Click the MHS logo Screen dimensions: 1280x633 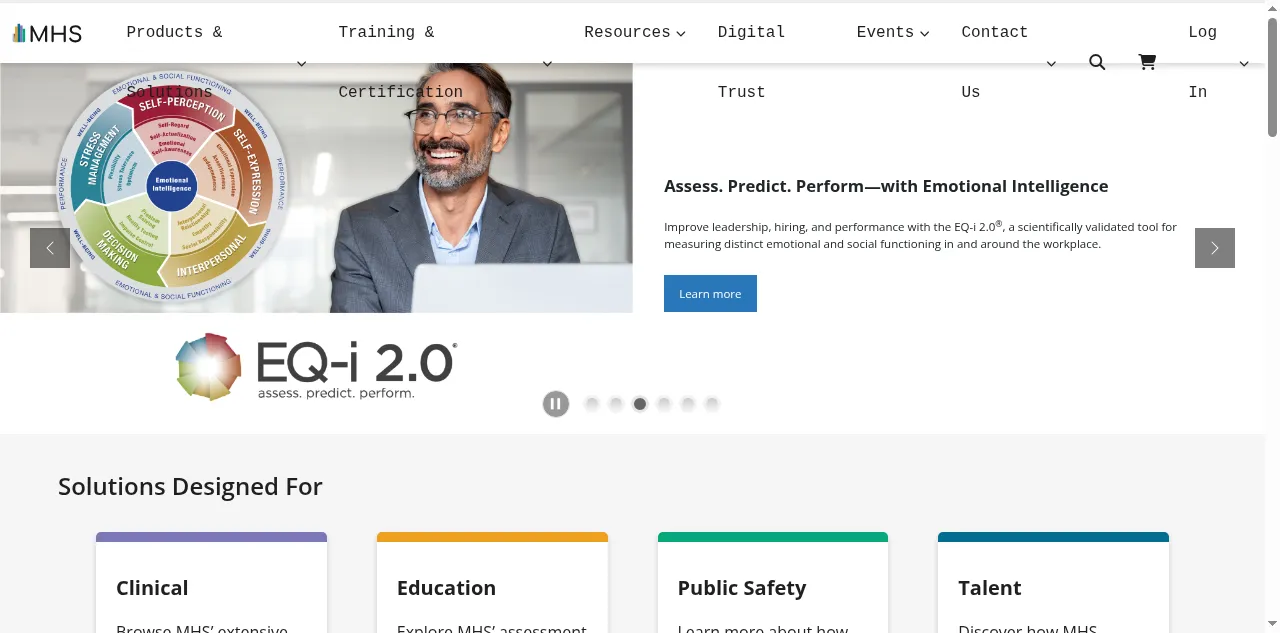click(47, 33)
